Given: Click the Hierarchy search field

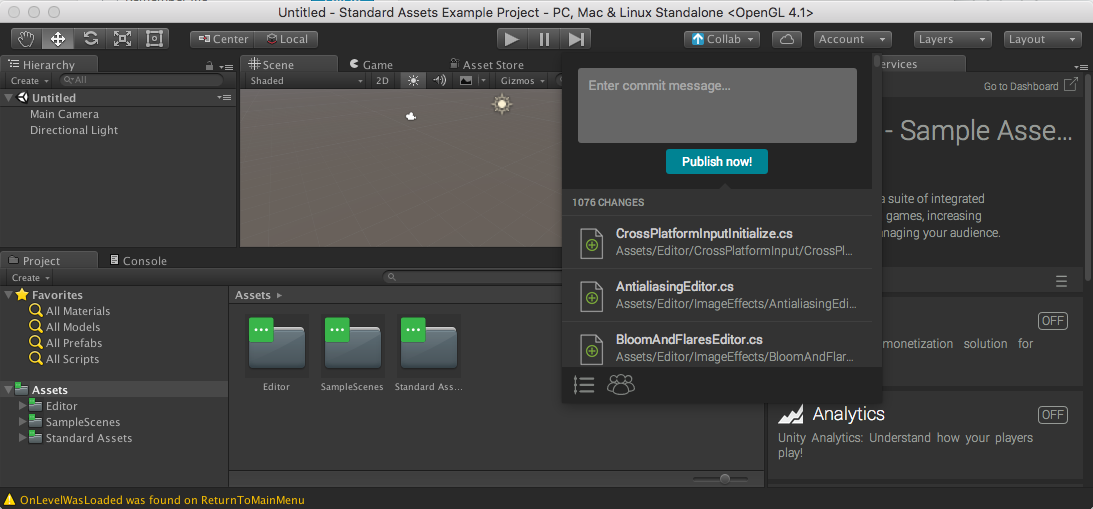Looking at the screenshot, I should coord(142,81).
